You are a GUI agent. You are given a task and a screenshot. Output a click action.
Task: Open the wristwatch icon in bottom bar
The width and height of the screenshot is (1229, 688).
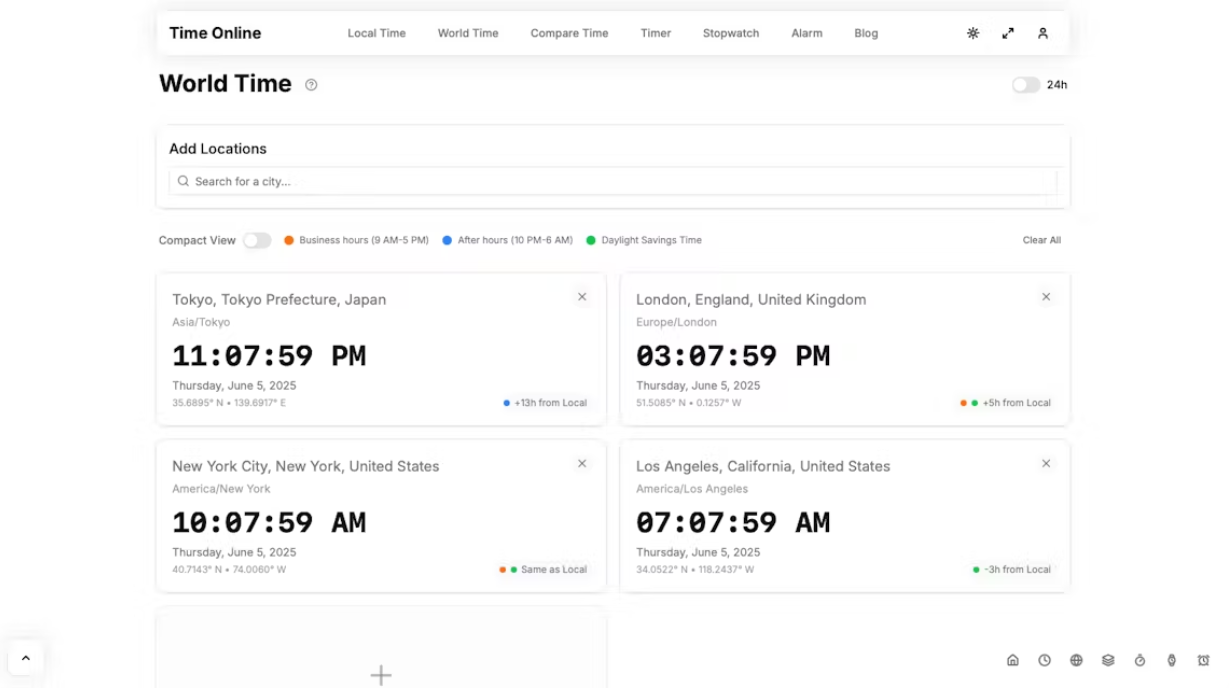click(1172, 660)
